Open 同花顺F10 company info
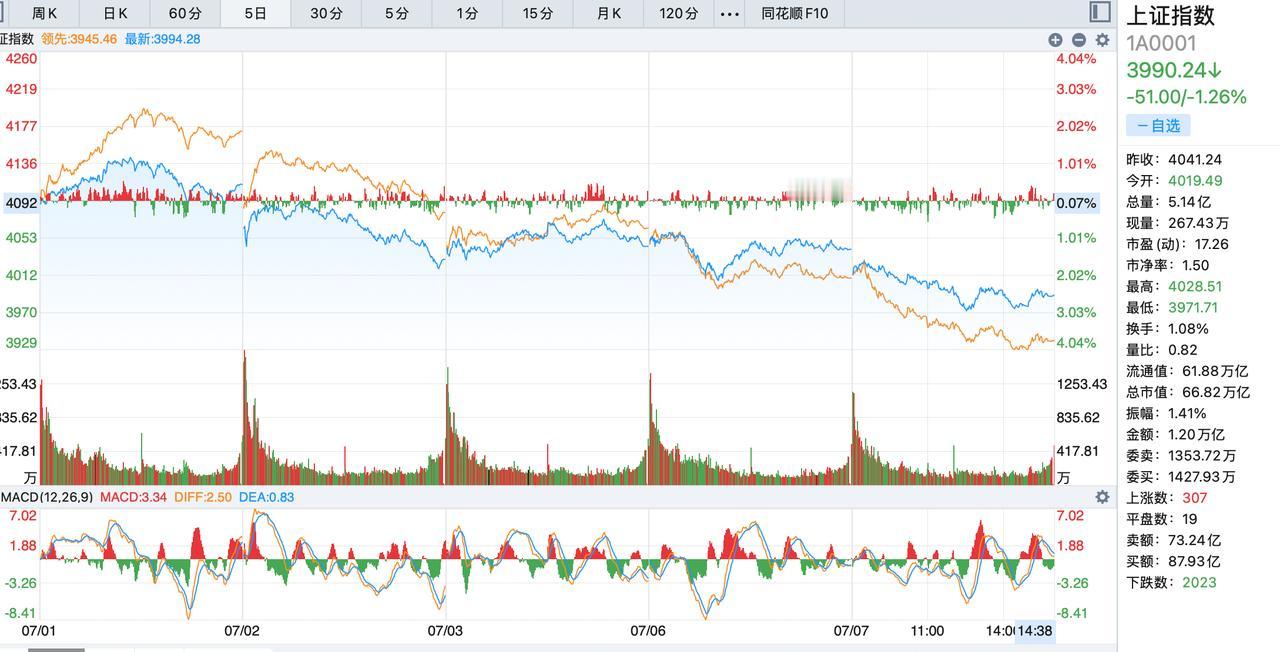Viewport: 1280px width, 652px height. pos(795,14)
